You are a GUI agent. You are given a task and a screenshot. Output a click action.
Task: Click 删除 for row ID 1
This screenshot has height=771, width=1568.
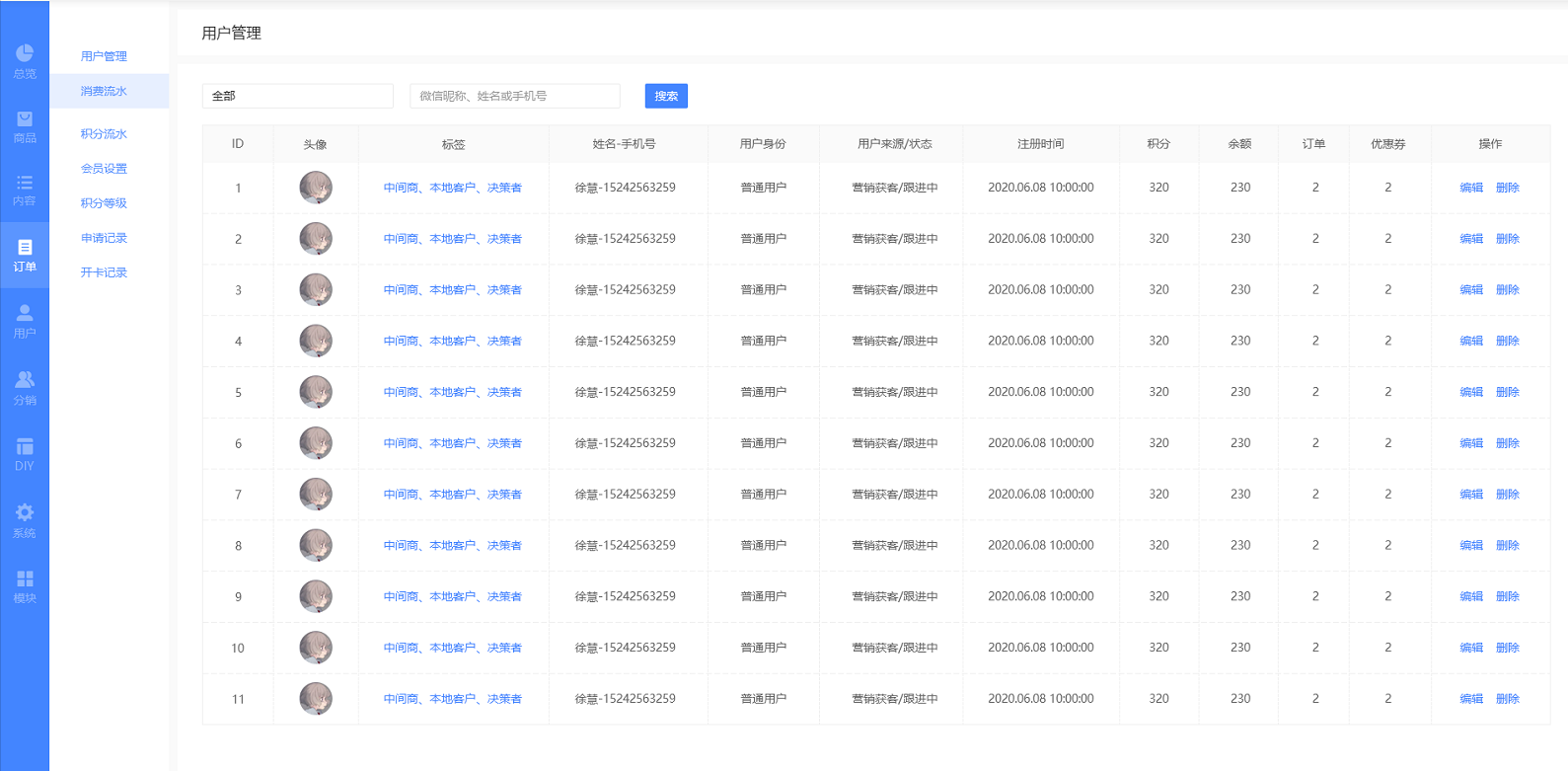(1508, 188)
